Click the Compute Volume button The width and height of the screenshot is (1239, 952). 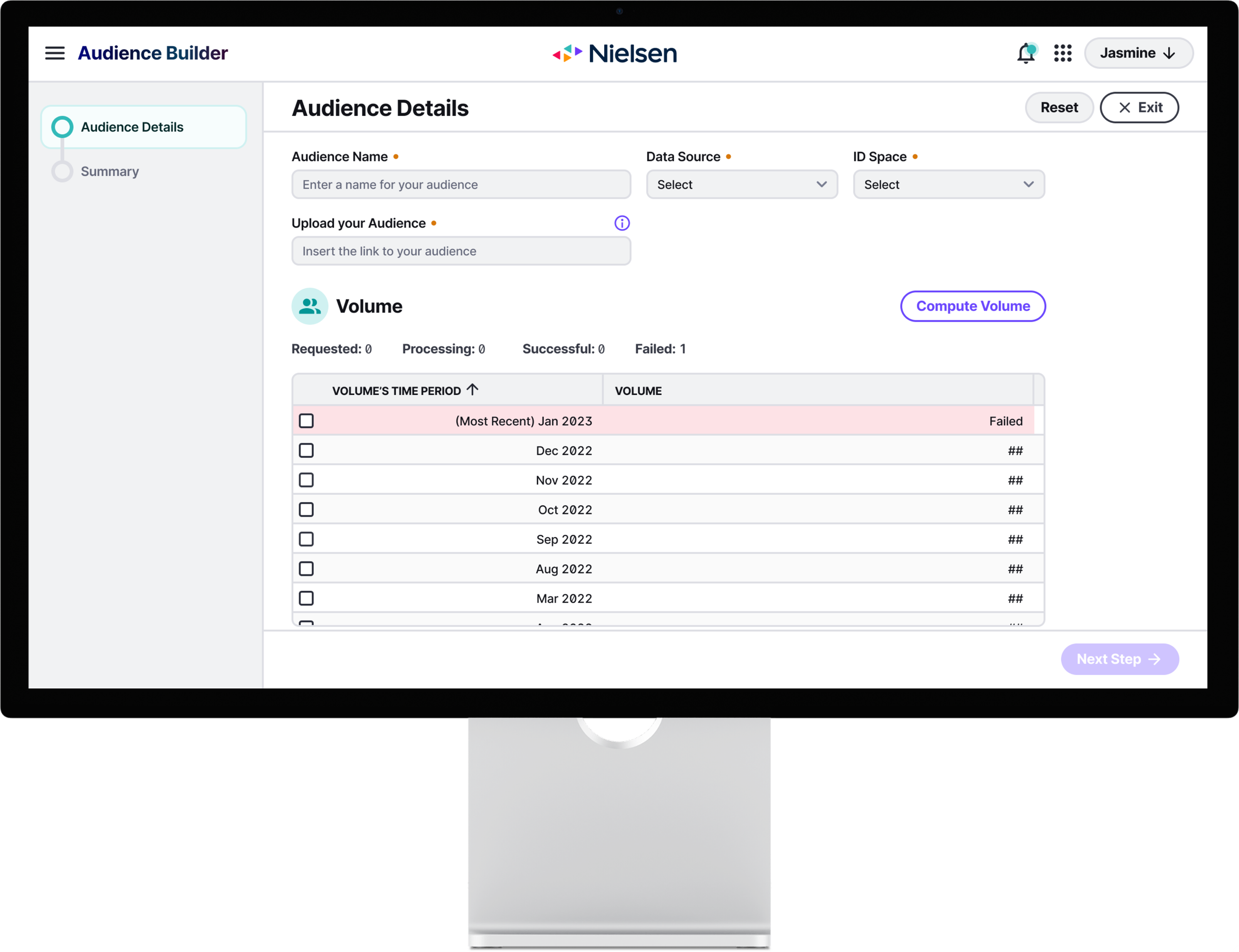(973, 306)
